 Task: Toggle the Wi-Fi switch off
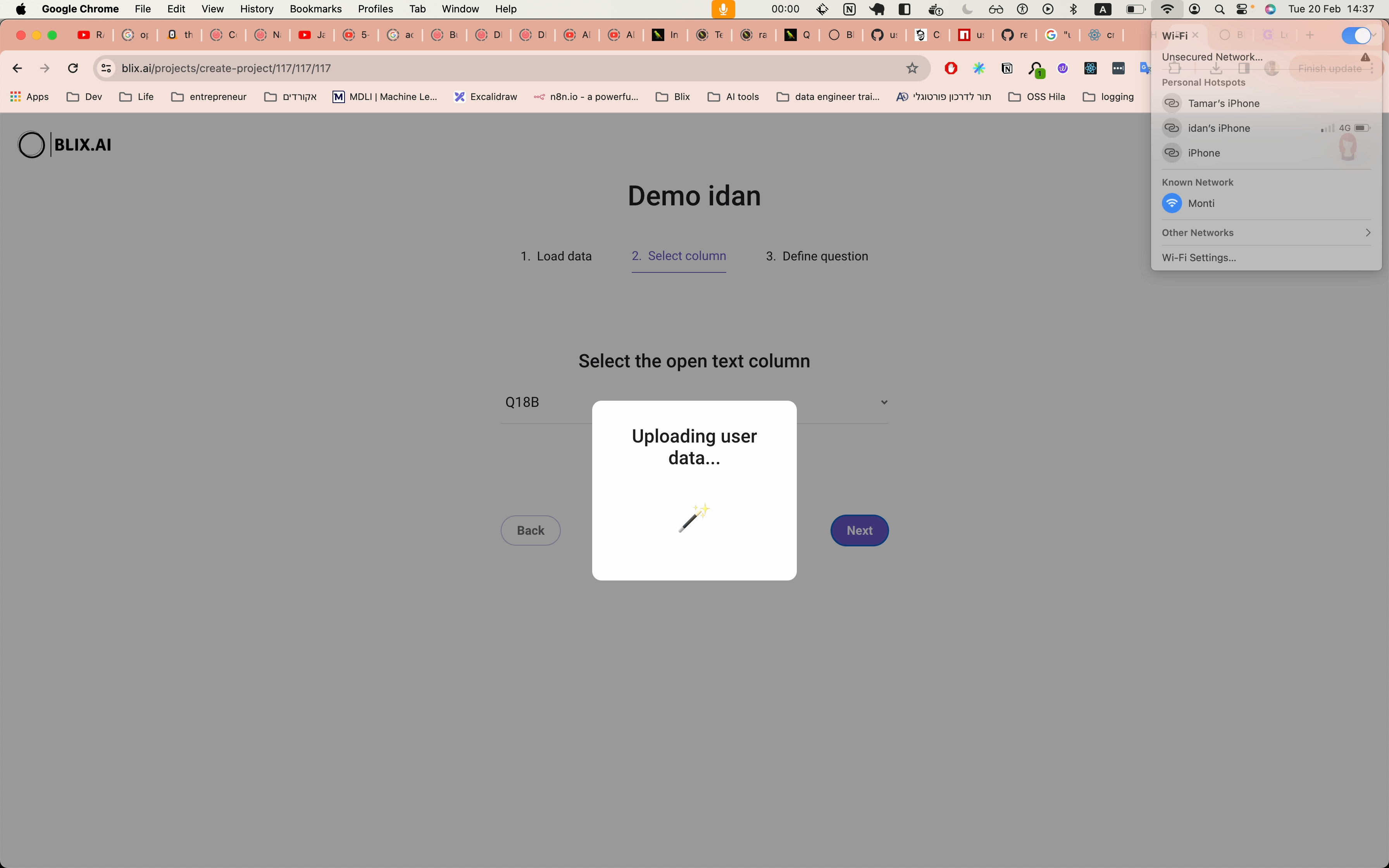click(1356, 36)
